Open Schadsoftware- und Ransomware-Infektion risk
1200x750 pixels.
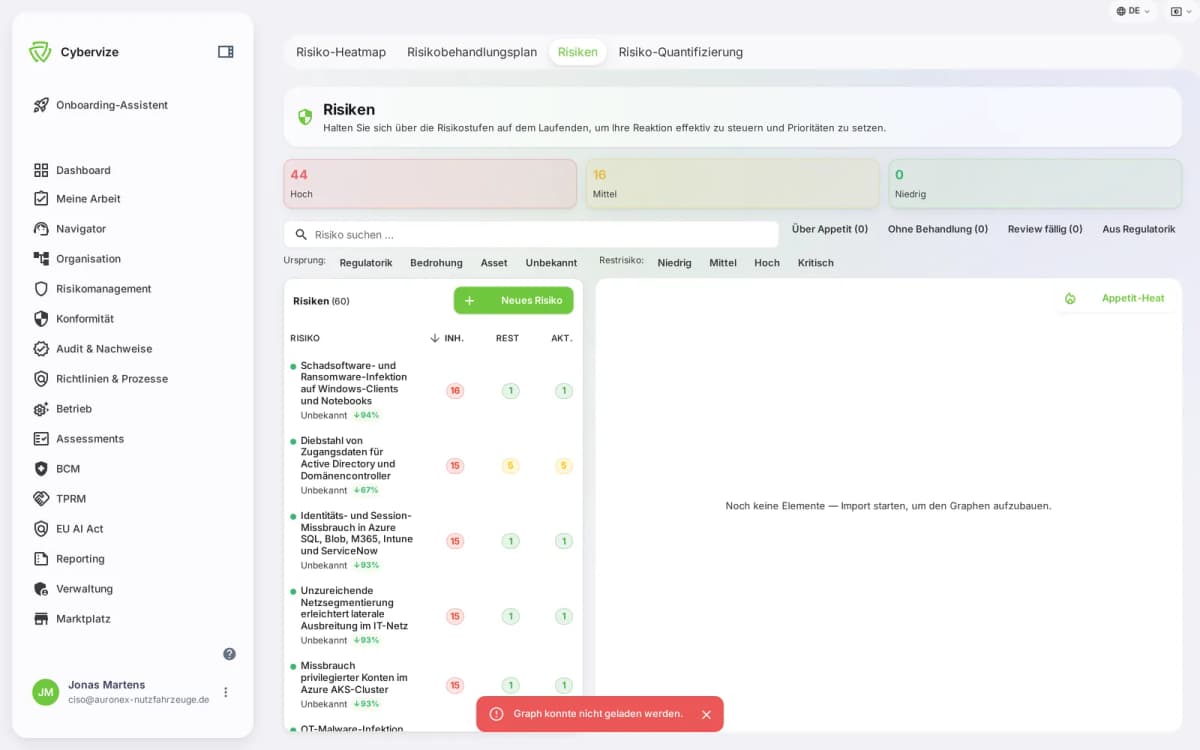tap(433, 391)
